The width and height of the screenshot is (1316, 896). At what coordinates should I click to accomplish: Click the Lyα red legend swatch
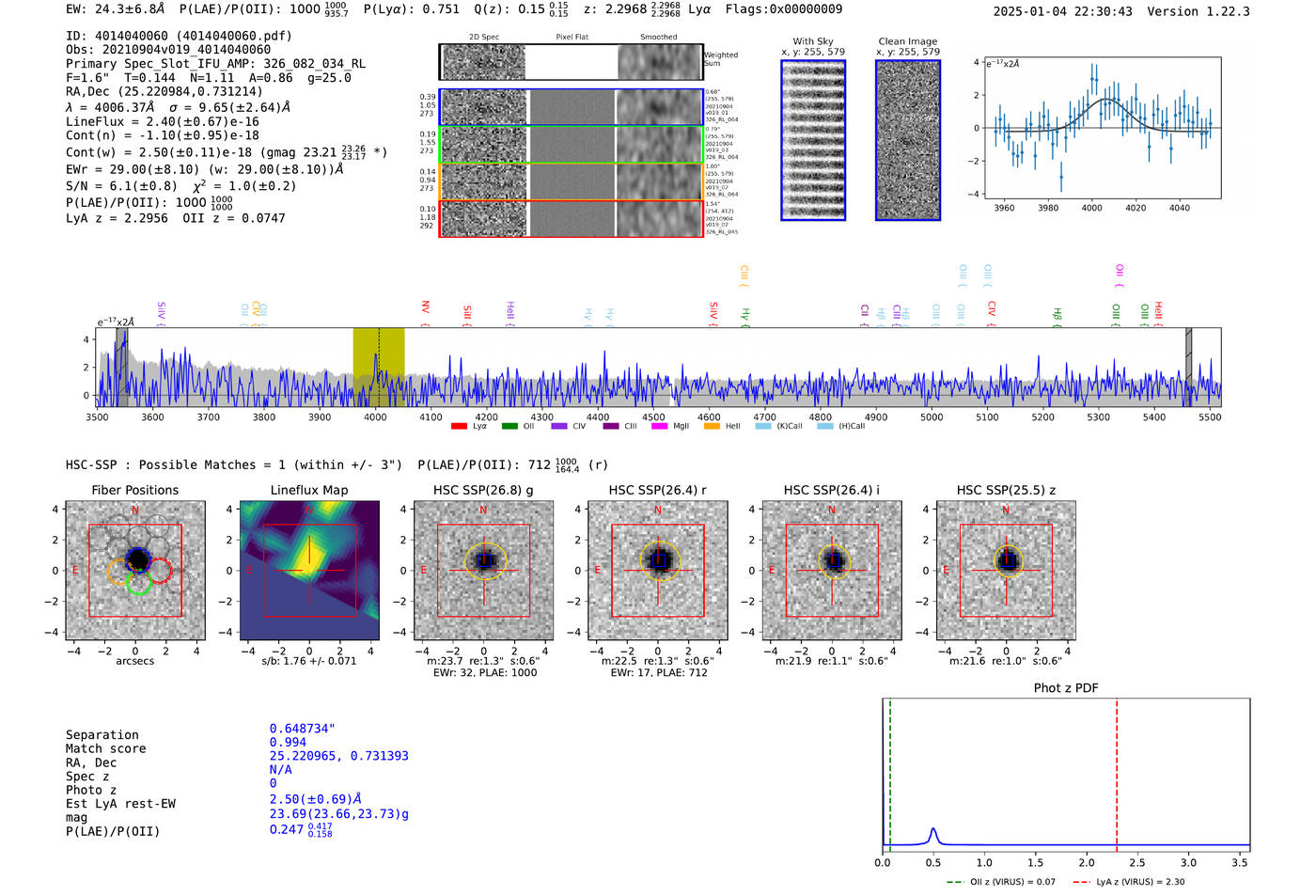pos(459,426)
